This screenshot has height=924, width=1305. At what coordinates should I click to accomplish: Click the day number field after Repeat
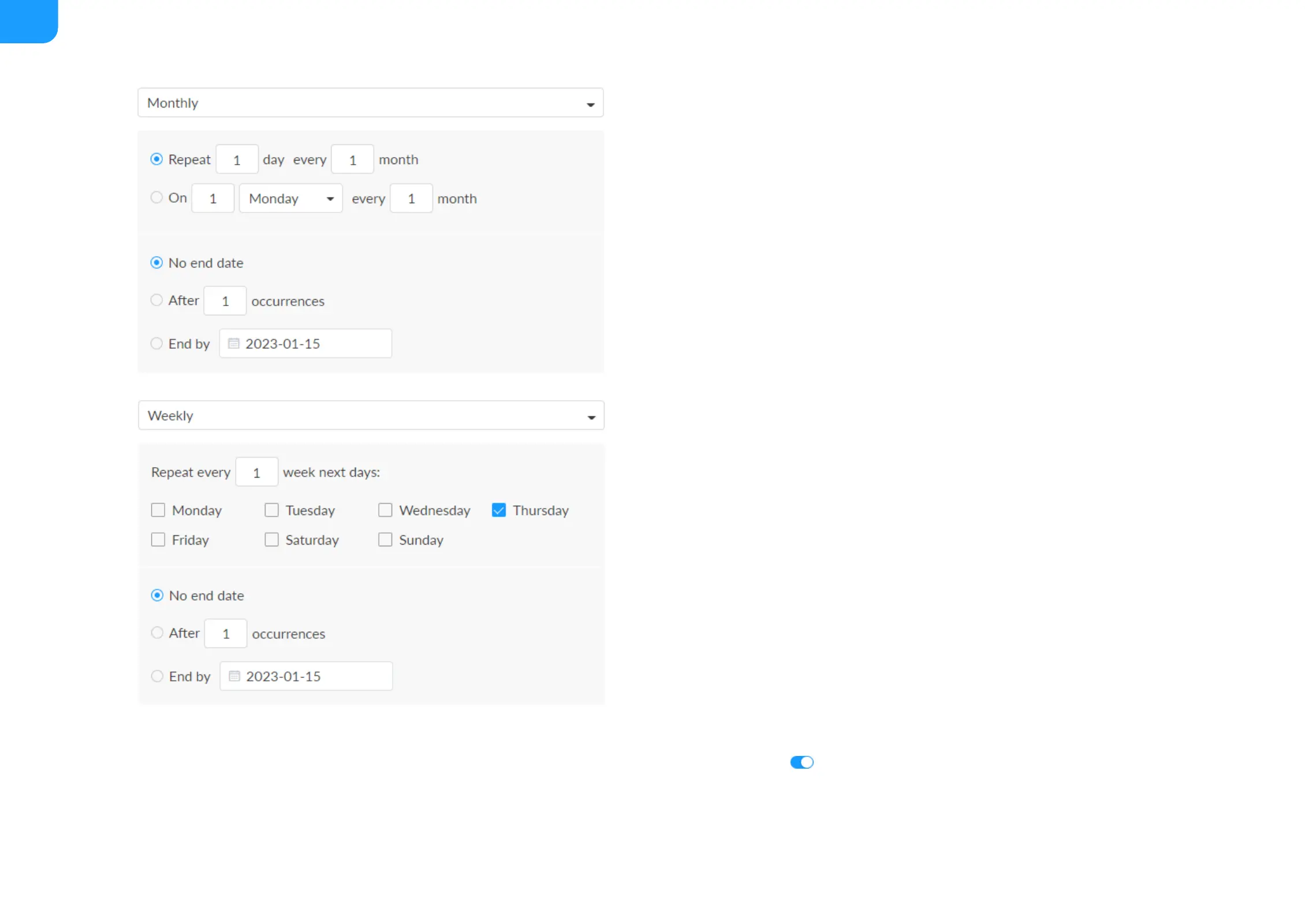coord(237,159)
